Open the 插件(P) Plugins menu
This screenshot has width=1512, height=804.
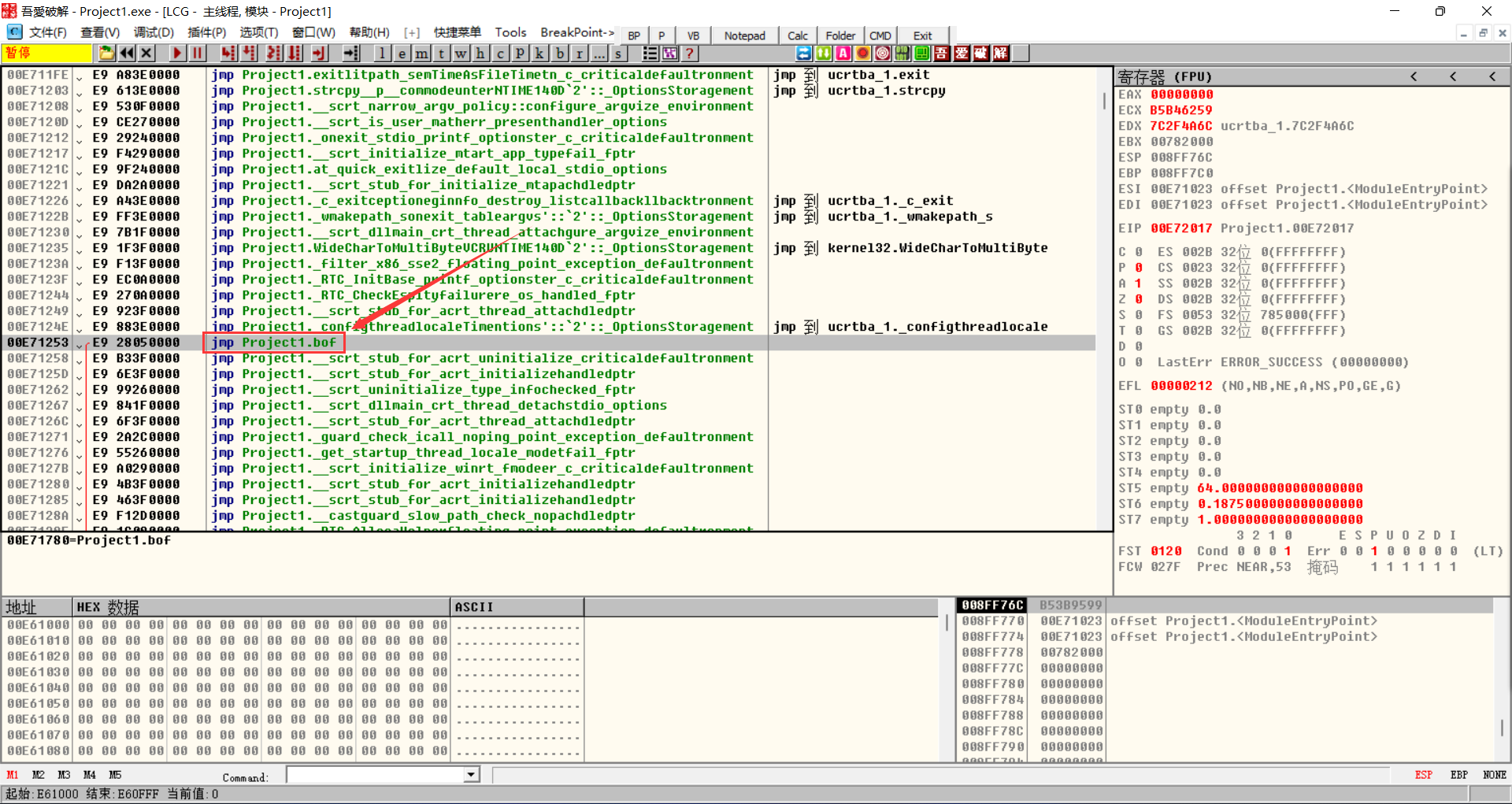pos(206,32)
